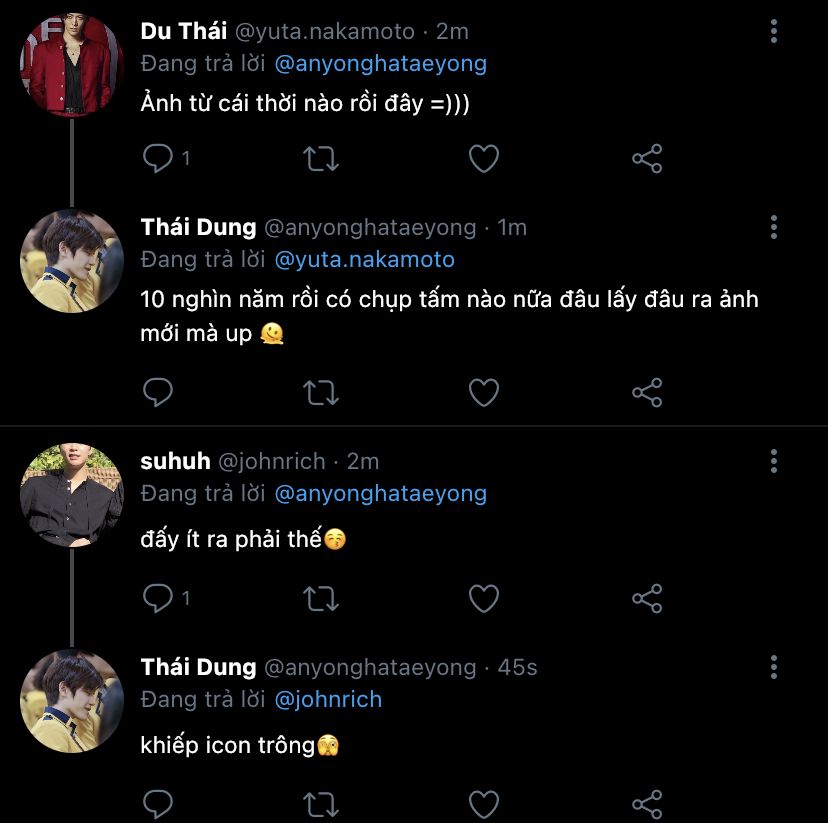
Task: Retweet Thái Dung's '10 nghìn năm' tweet
Action: click(321, 392)
